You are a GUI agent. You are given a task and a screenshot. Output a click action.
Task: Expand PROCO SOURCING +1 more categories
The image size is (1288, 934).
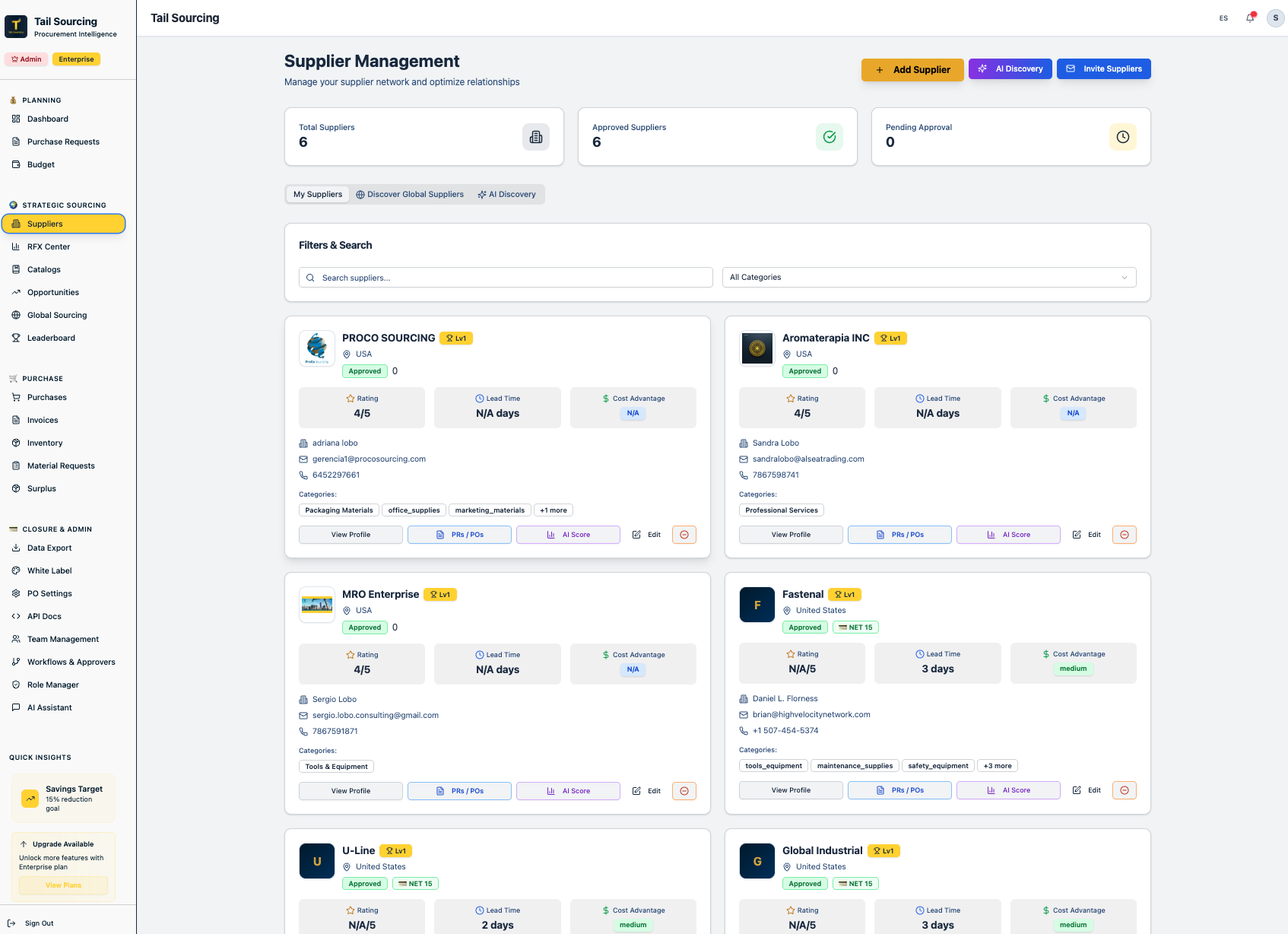(554, 510)
